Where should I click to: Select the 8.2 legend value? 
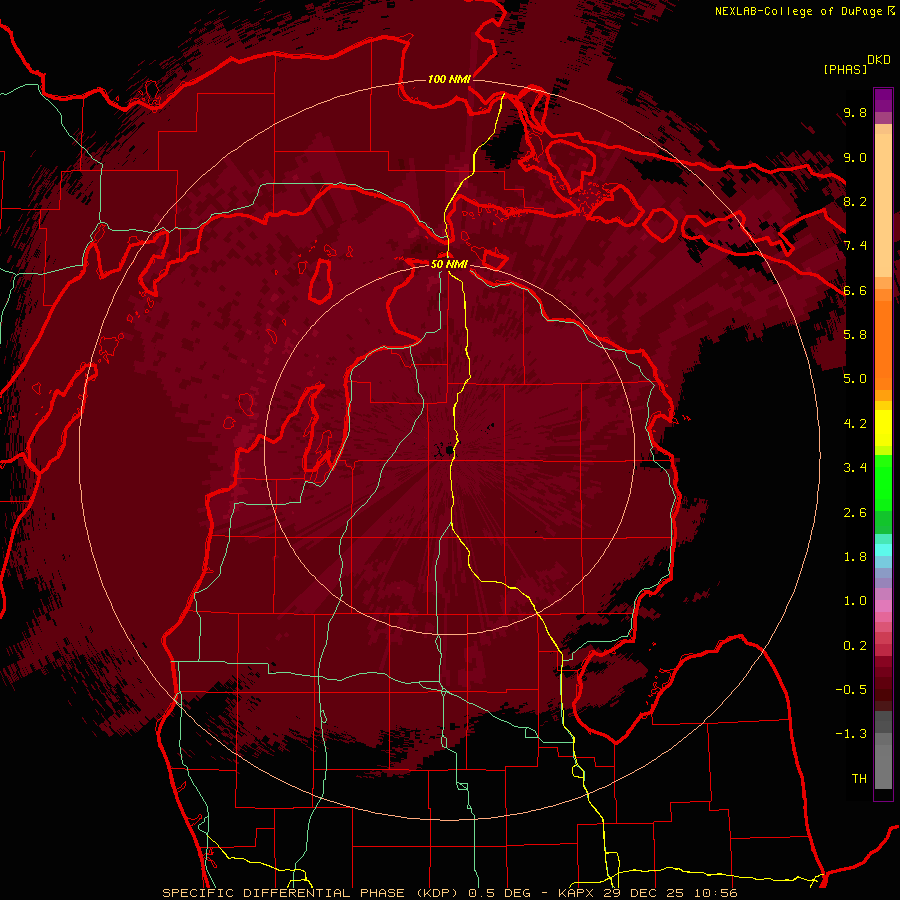[855, 201]
